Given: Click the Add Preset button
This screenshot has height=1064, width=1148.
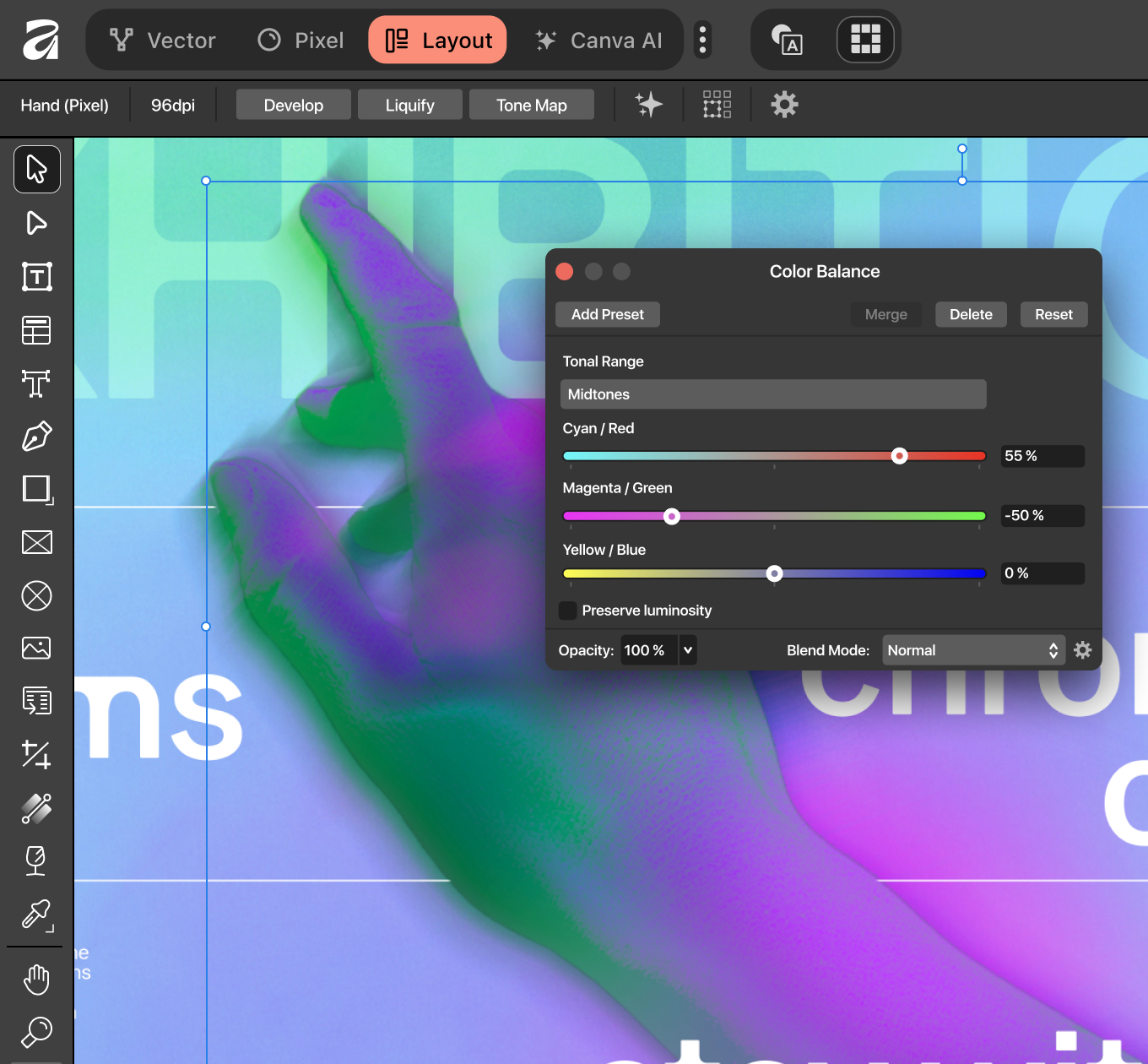Looking at the screenshot, I should [x=607, y=314].
